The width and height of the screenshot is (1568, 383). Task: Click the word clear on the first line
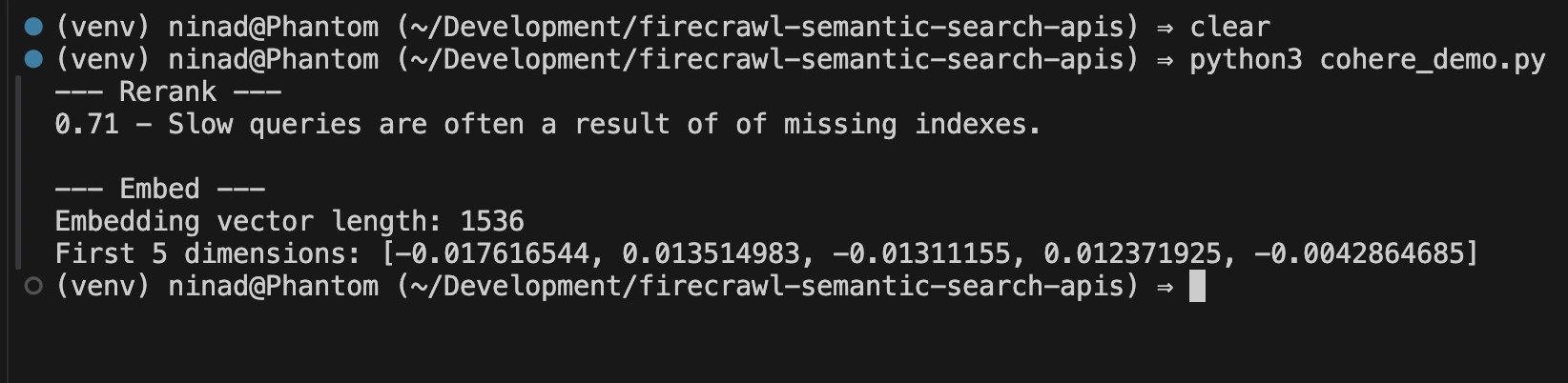pos(1229,27)
